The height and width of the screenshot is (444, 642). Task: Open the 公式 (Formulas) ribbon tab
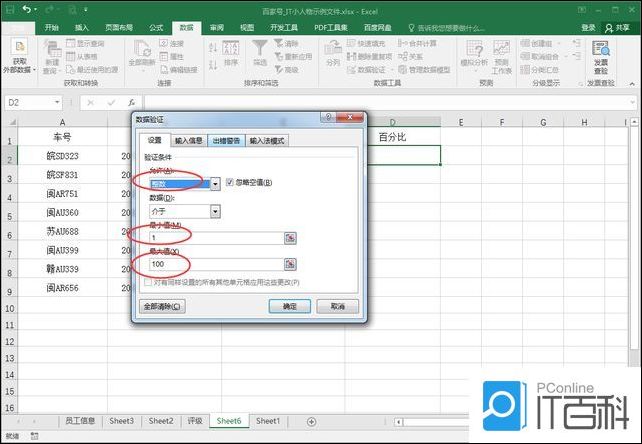tap(156, 27)
